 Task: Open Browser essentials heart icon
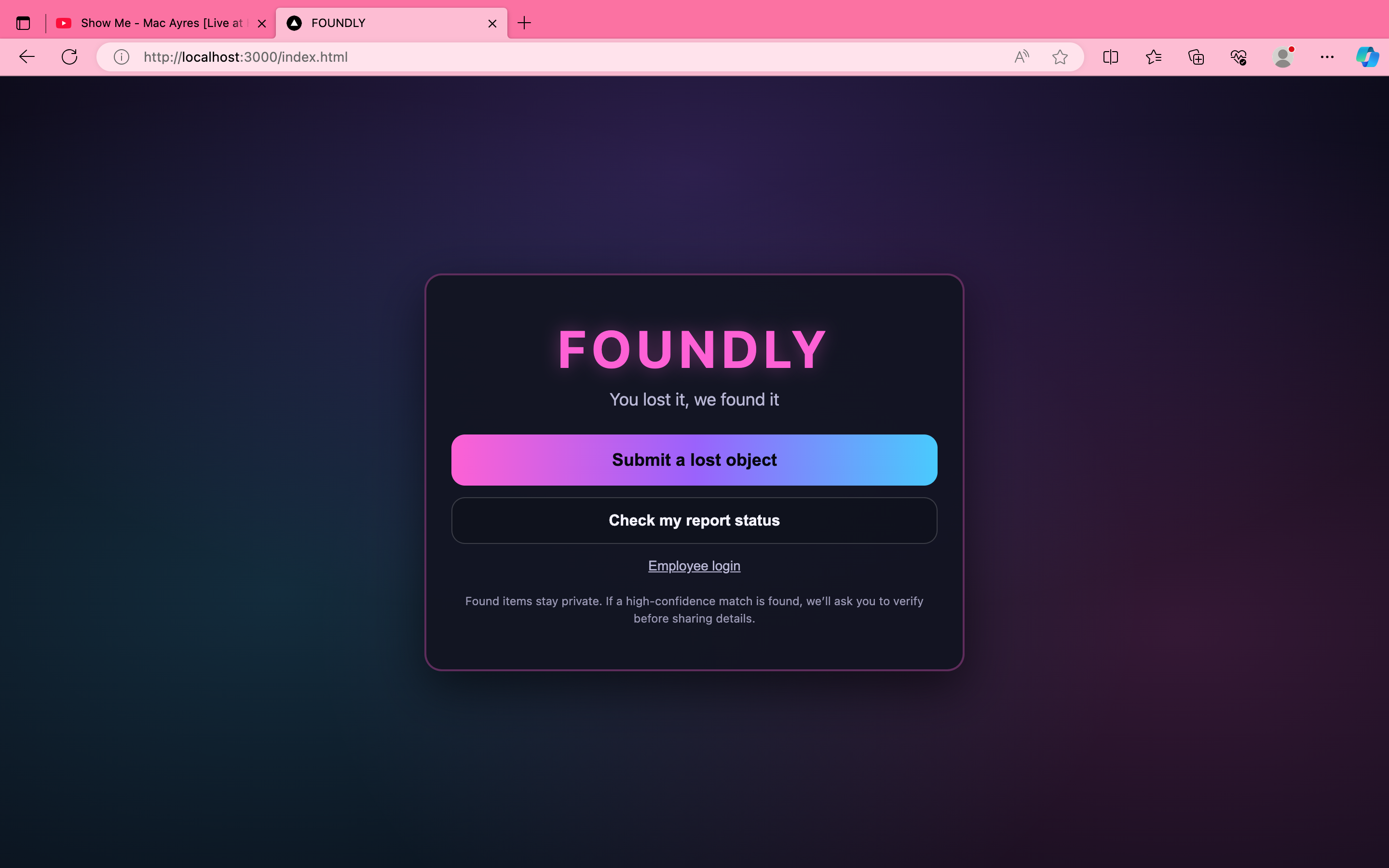click(x=1239, y=57)
